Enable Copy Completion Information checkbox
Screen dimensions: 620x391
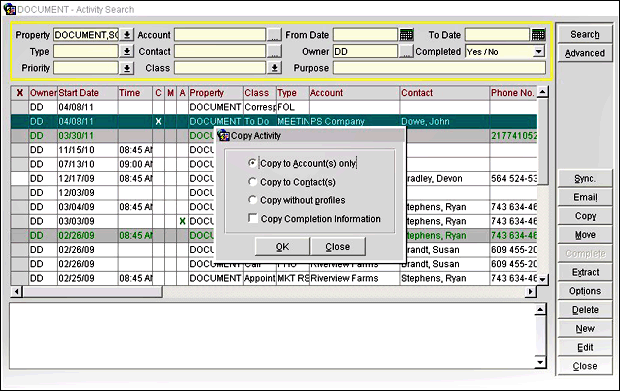[253, 218]
